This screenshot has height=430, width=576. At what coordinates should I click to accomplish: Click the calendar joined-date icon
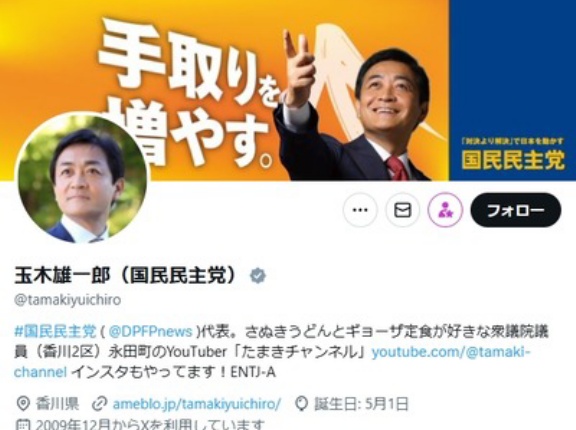pyautogui.click(x=23, y=425)
